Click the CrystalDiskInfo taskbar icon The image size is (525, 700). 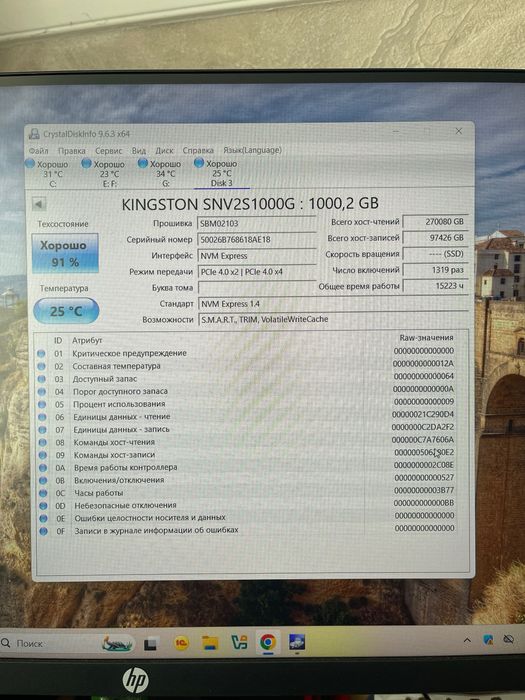point(296,642)
